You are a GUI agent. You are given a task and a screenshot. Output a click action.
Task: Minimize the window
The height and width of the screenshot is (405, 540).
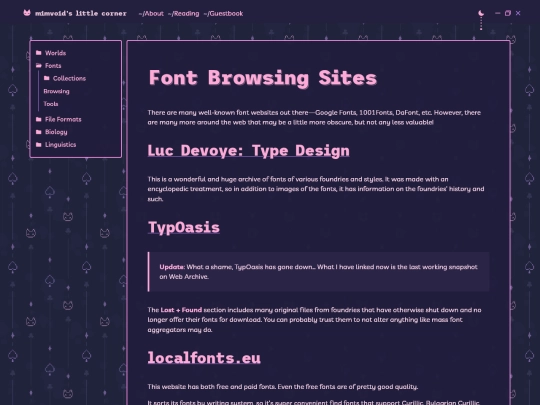497,13
